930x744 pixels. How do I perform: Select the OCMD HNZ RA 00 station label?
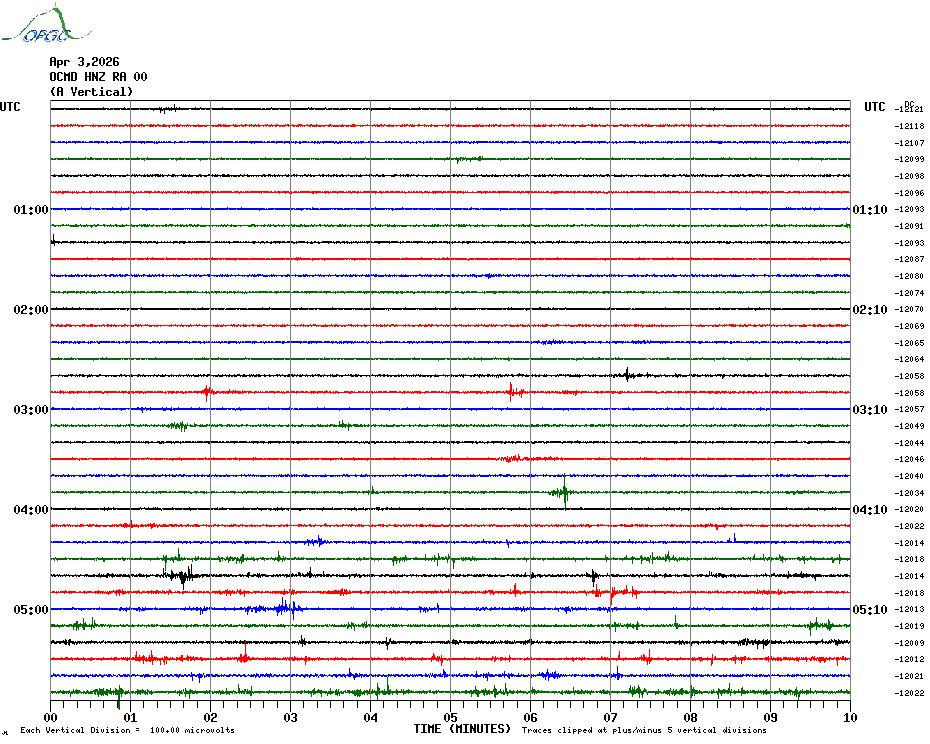point(98,77)
